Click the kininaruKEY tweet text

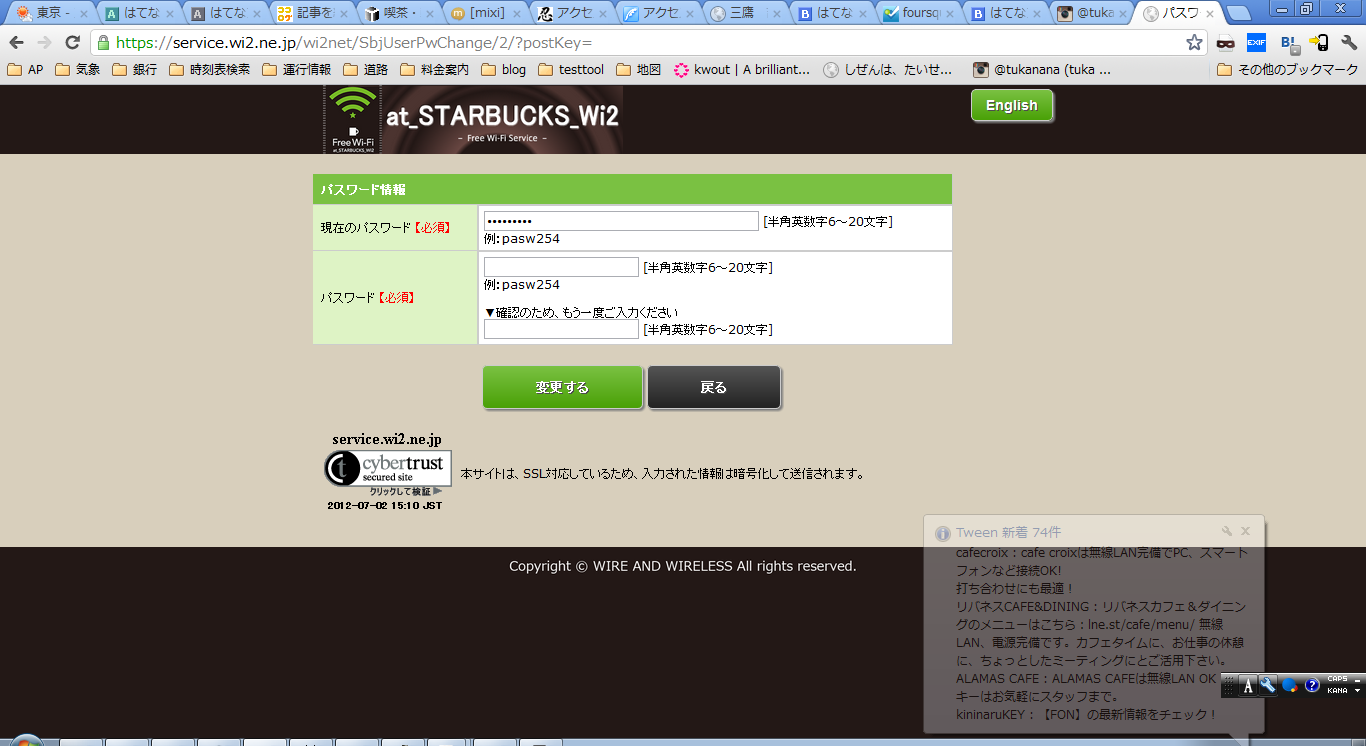click(1086, 715)
